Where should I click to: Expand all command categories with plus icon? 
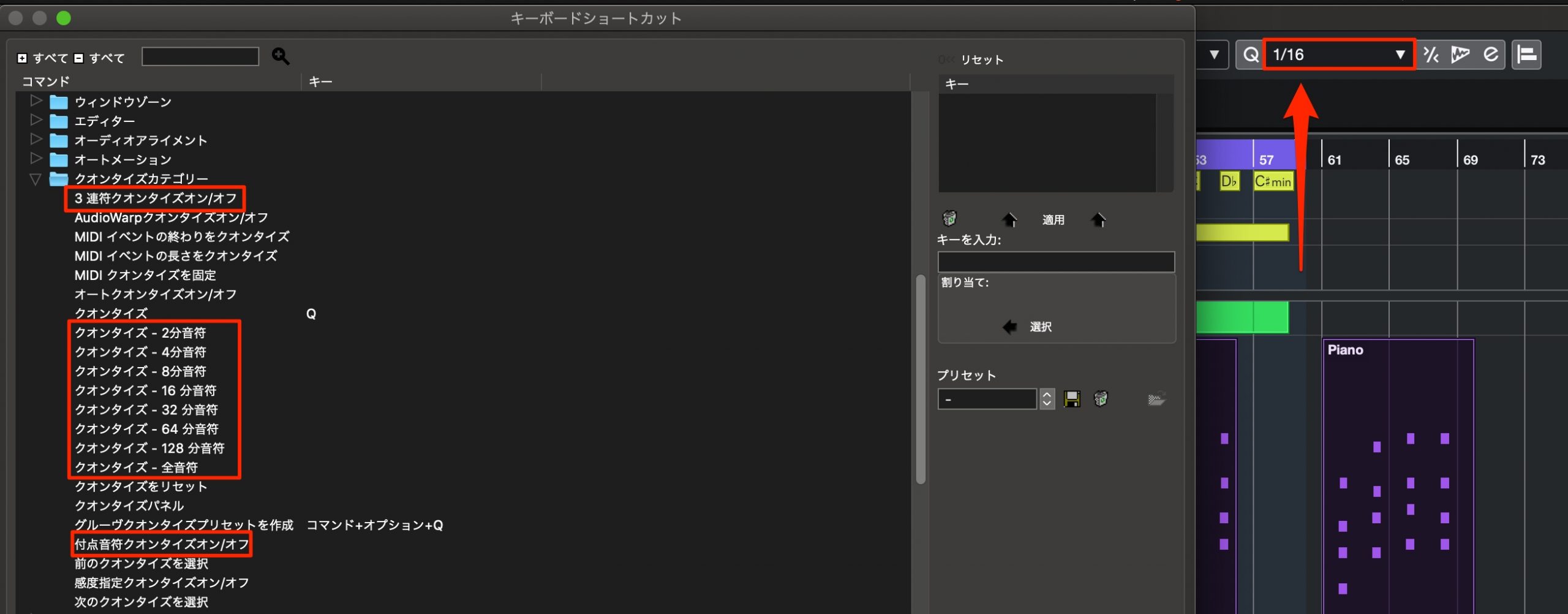click(22, 58)
